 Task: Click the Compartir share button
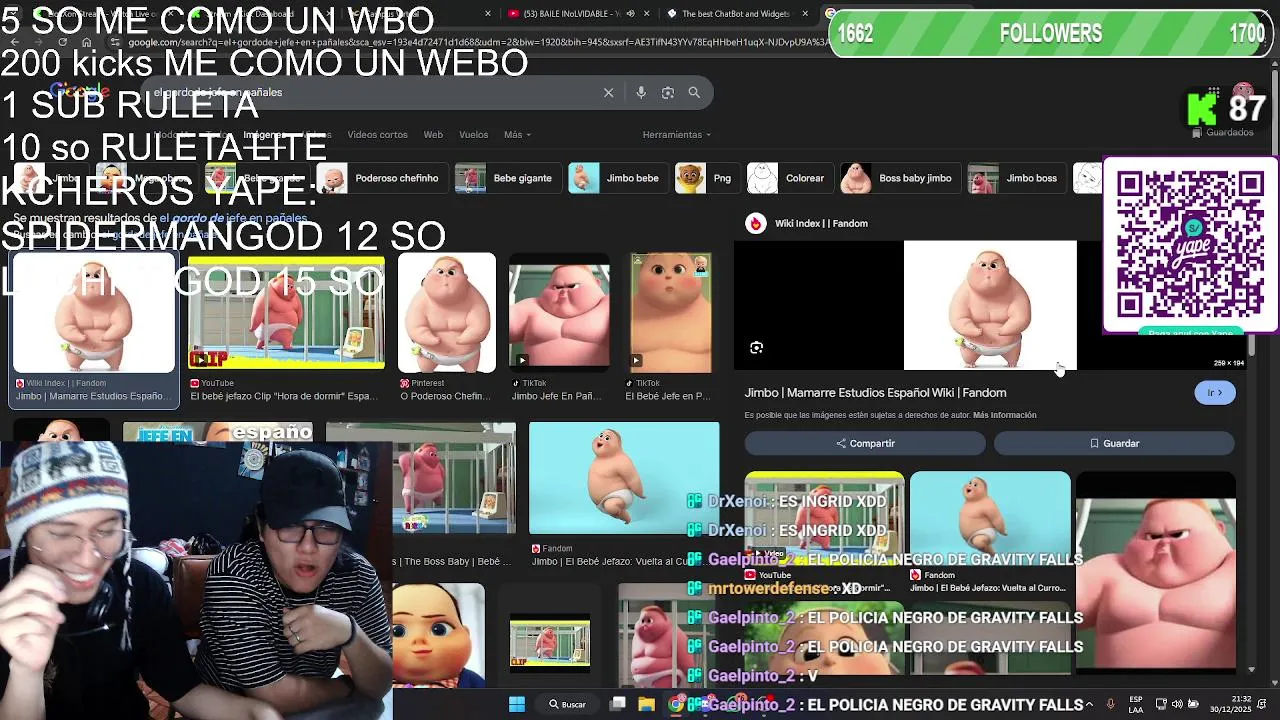click(865, 443)
